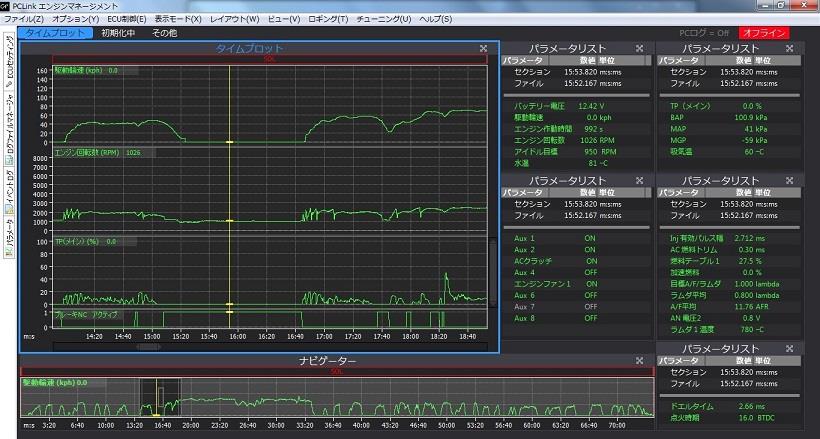Viewport: 820px width, 439px height.
Task: Click the PCLink application icon in title bar
Action: coord(5,6)
